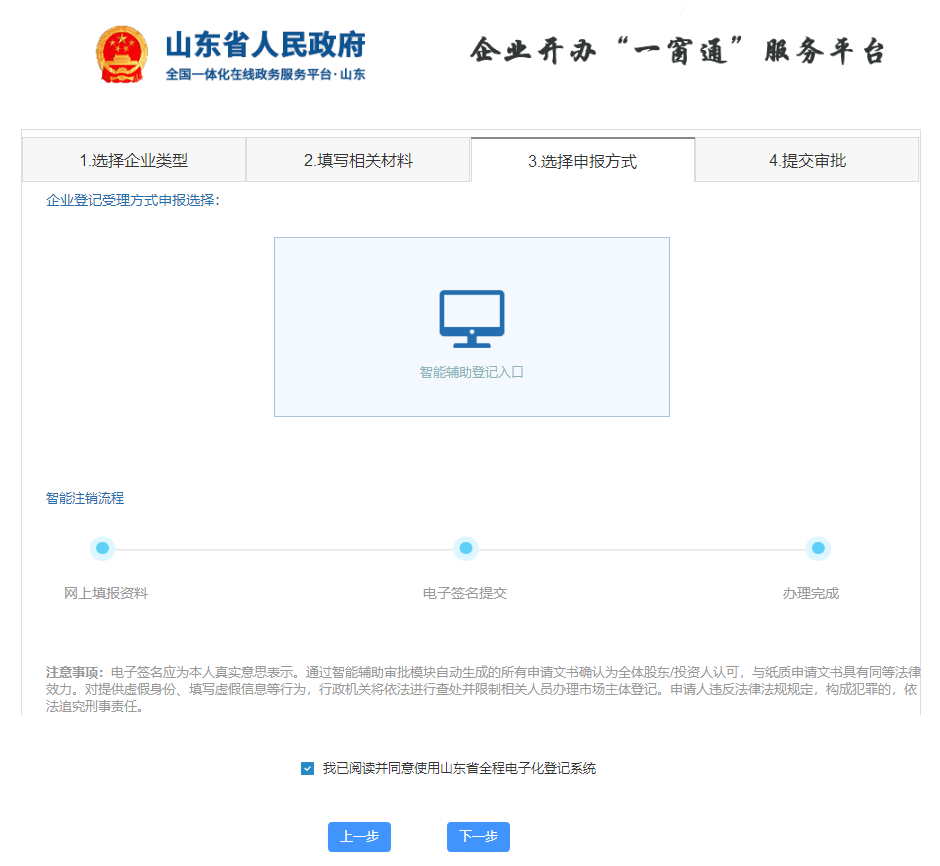Select the 3.选择申报方式 tab
The image size is (940, 866).
pyautogui.click(x=583, y=161)
